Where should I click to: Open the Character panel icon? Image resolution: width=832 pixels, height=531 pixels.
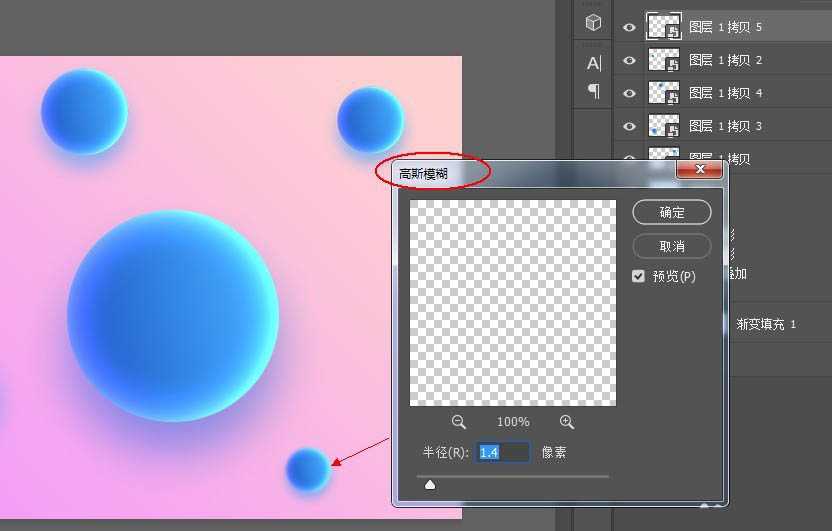tap(594, 63)
